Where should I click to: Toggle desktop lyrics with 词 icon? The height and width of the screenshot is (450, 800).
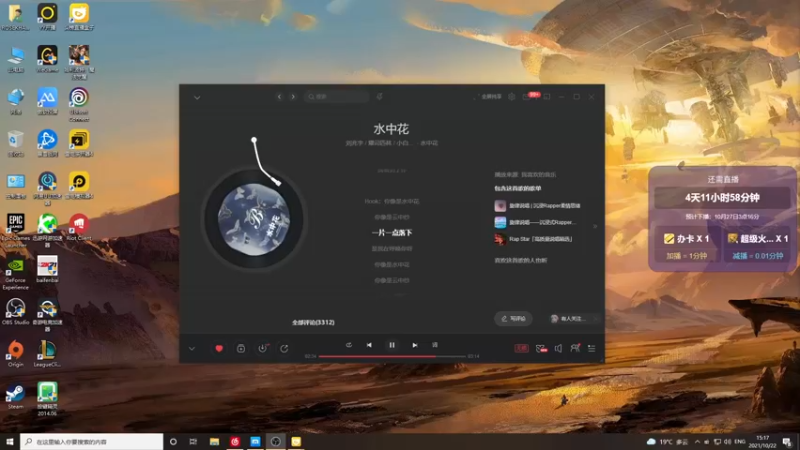(x=435, y=345)
